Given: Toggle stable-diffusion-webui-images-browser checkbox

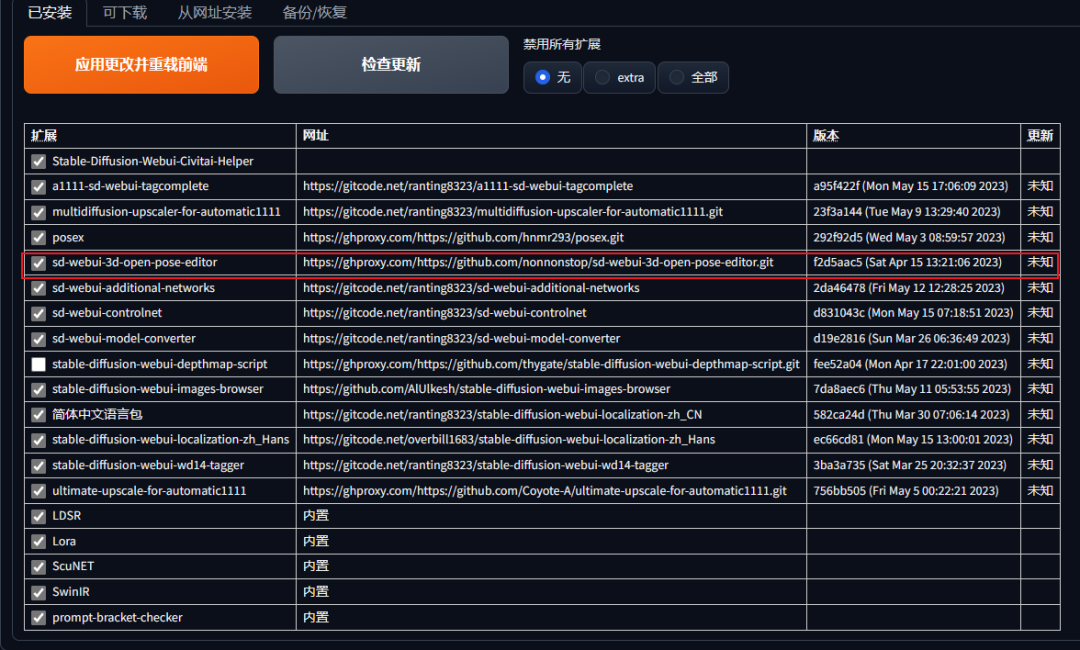Looking at the screenshot, I should pos(39,390).
